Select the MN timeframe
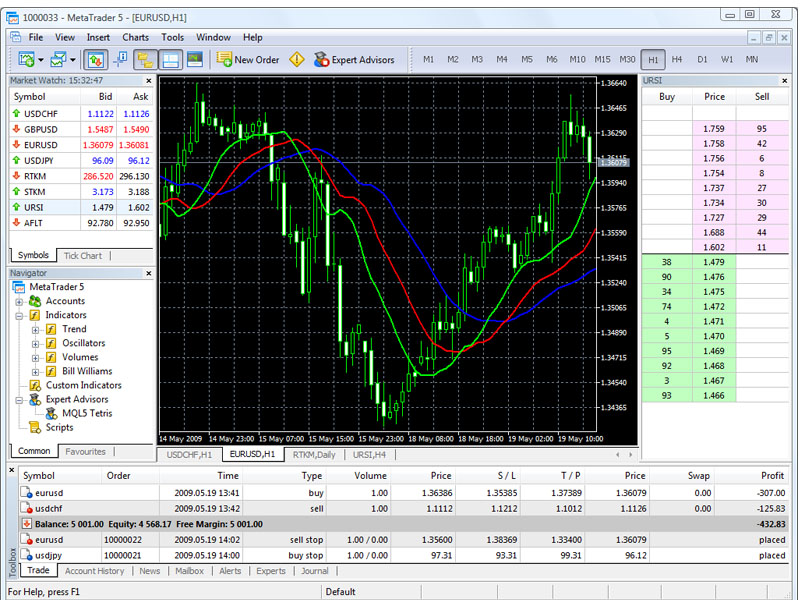The image size is (800, 600). [752, 60]
